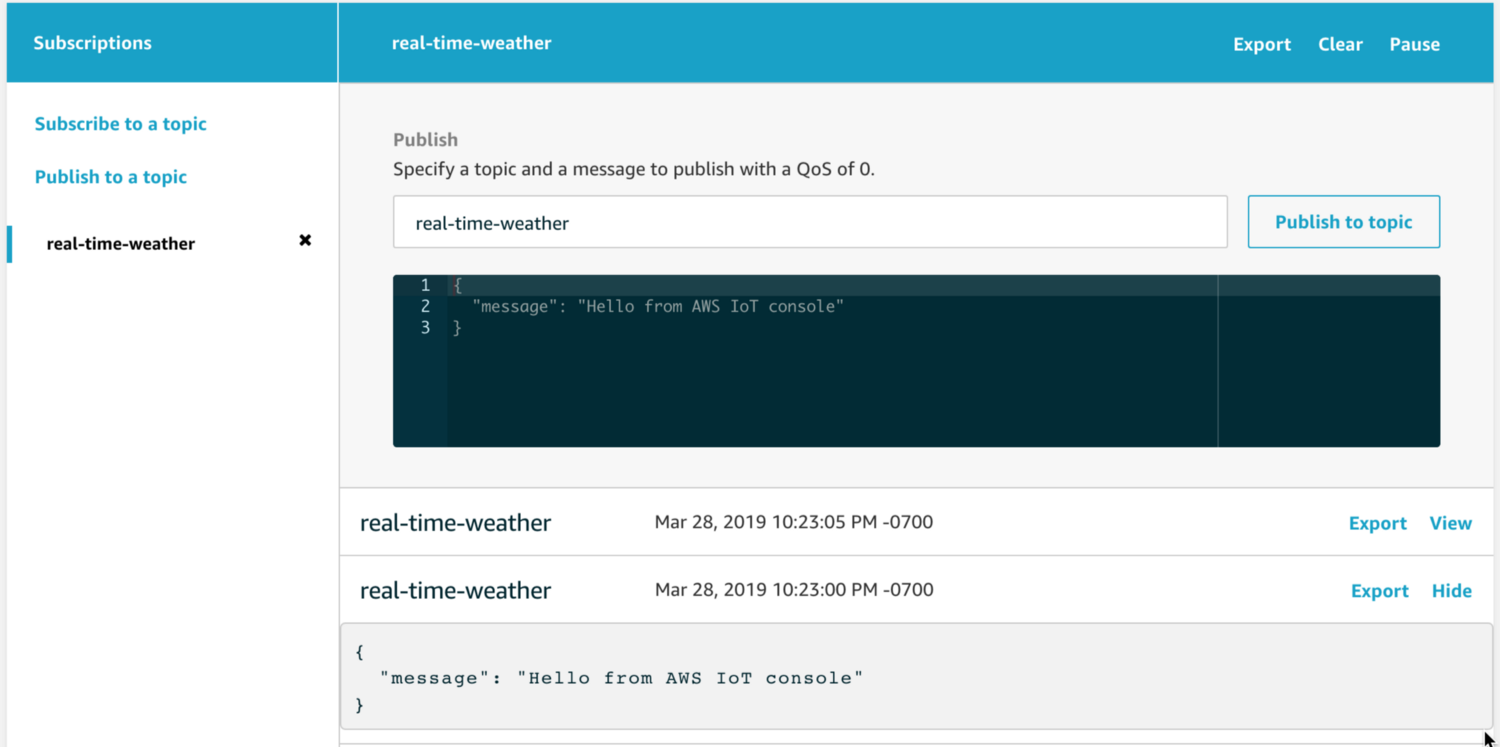Click the timestamp Mar 28, 2019 10:23:05 PM -0700
The image size is (1500, 747).
pos(794,521)
